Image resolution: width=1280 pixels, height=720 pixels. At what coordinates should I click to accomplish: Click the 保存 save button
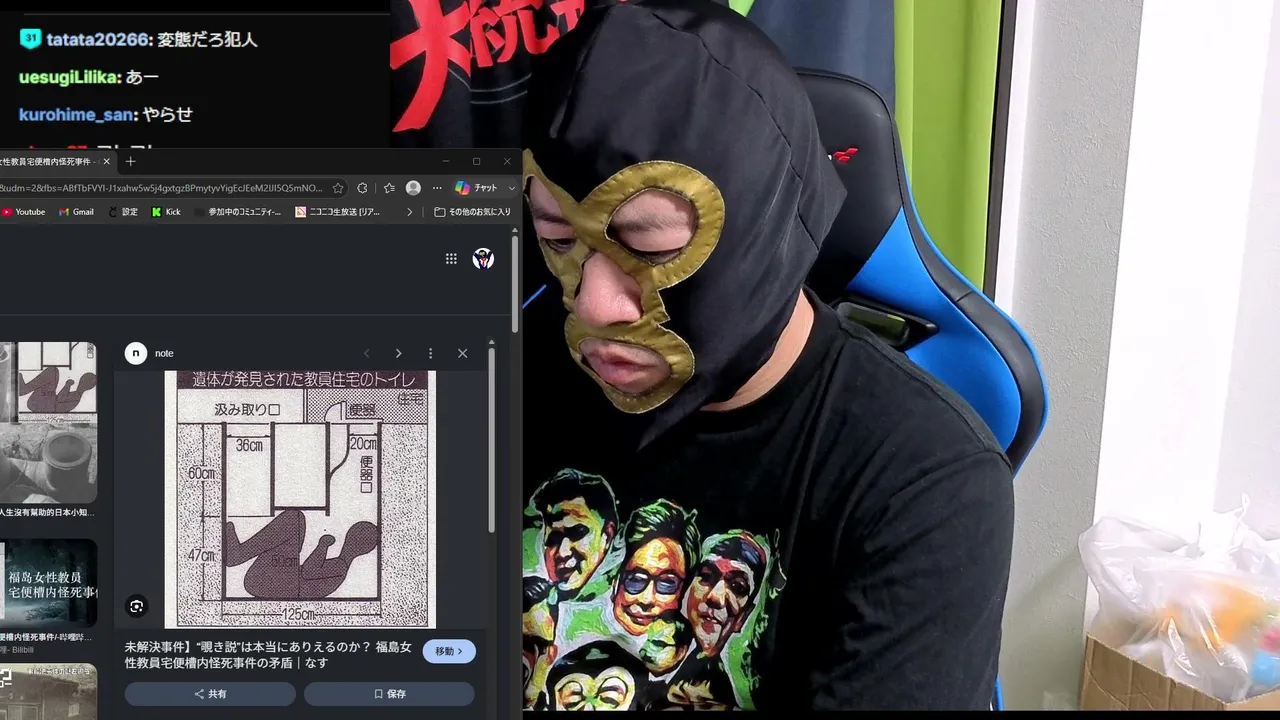click(x=389, y=694)
